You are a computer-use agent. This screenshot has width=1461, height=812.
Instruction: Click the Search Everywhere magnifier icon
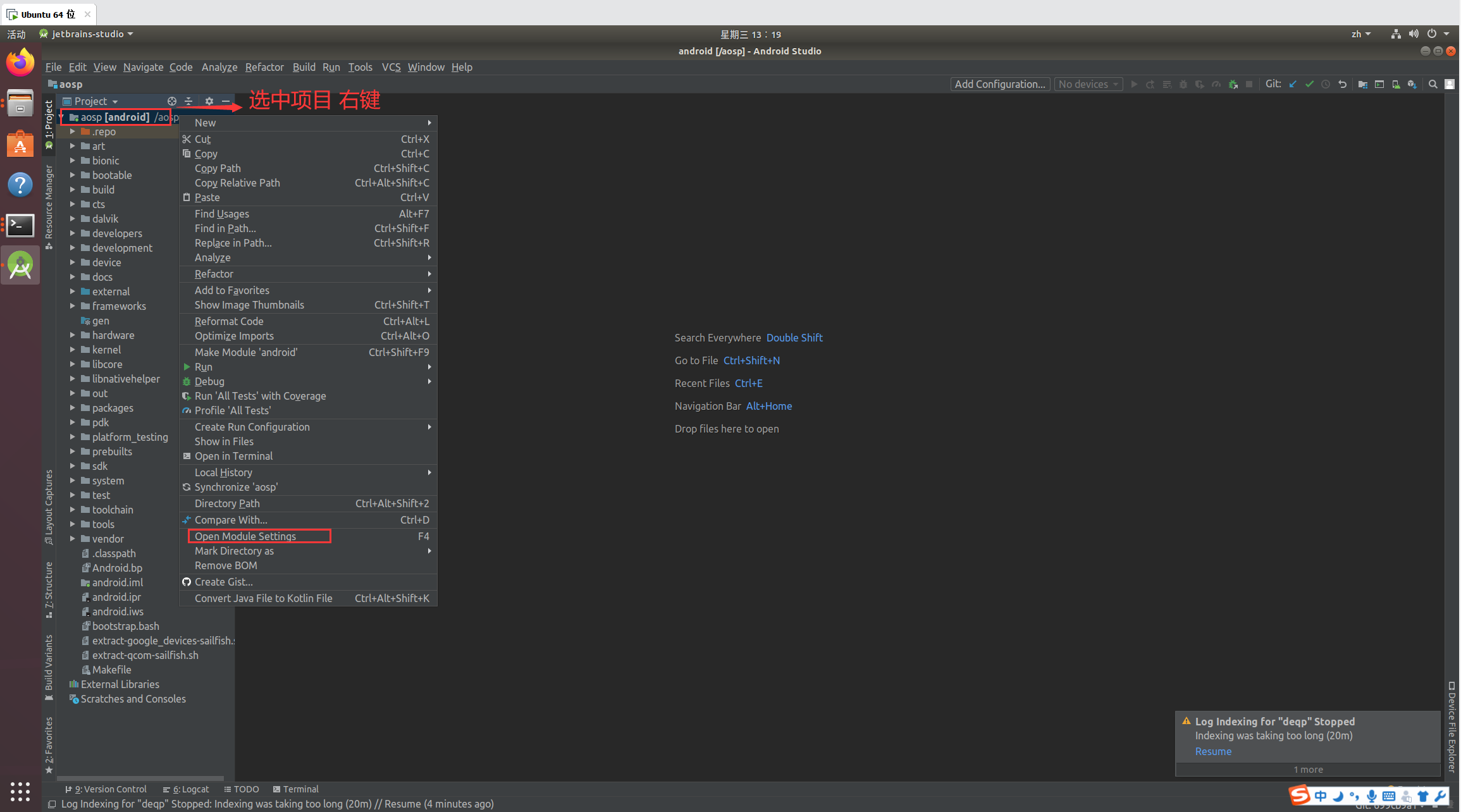pos(1433,84)
